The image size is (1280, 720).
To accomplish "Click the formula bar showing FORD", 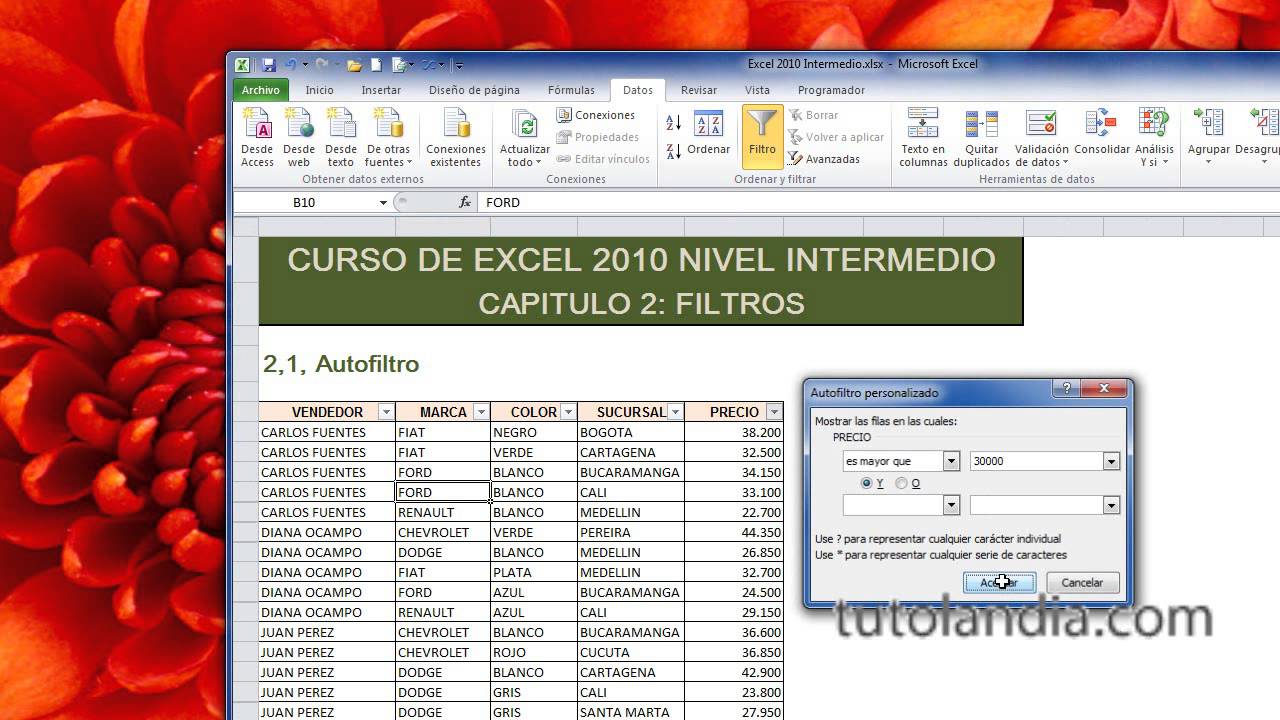I will pyautogui.click(x=880, y=202).
